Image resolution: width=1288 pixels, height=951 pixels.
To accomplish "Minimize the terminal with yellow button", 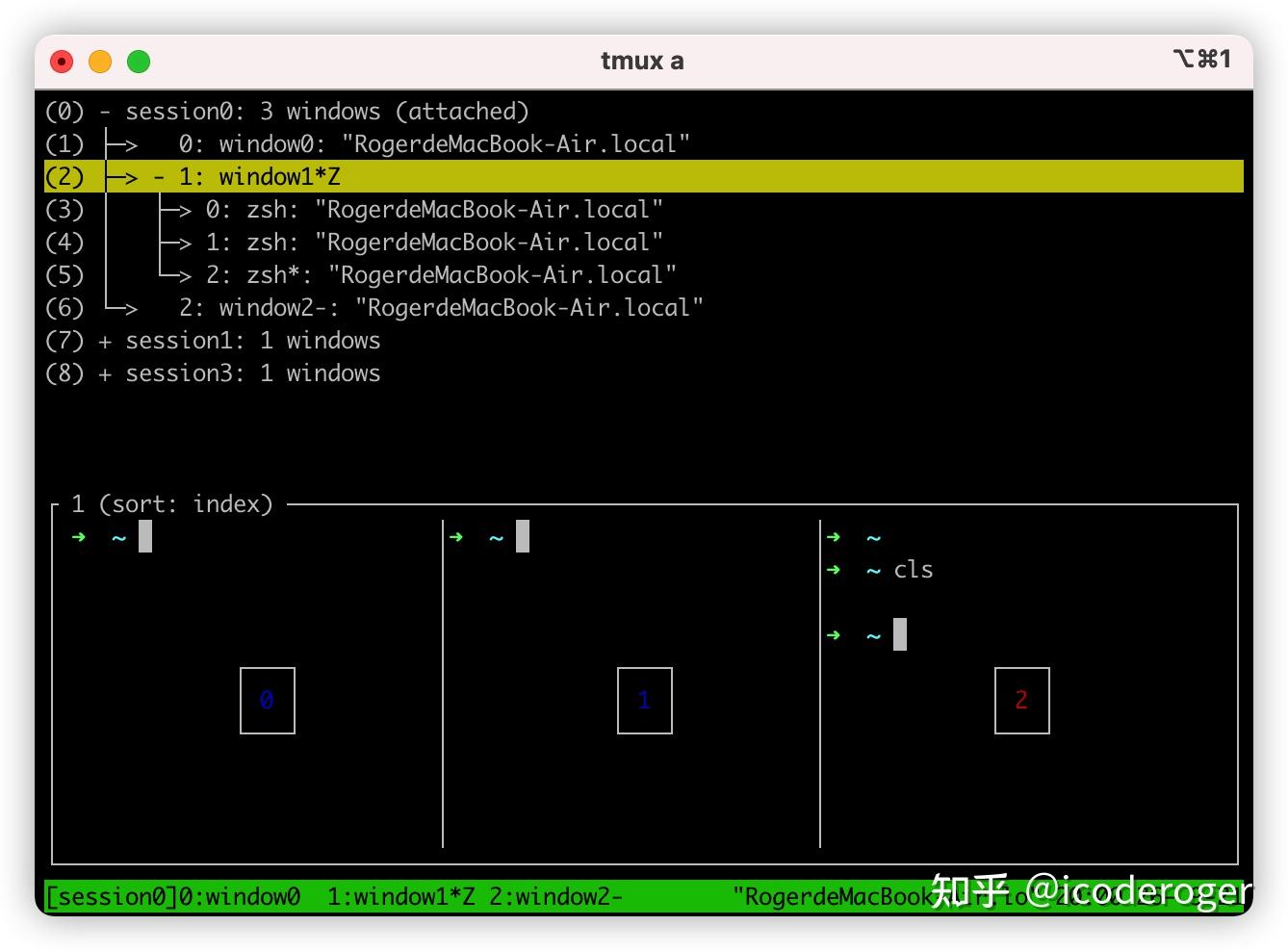I will pos(100,62).
